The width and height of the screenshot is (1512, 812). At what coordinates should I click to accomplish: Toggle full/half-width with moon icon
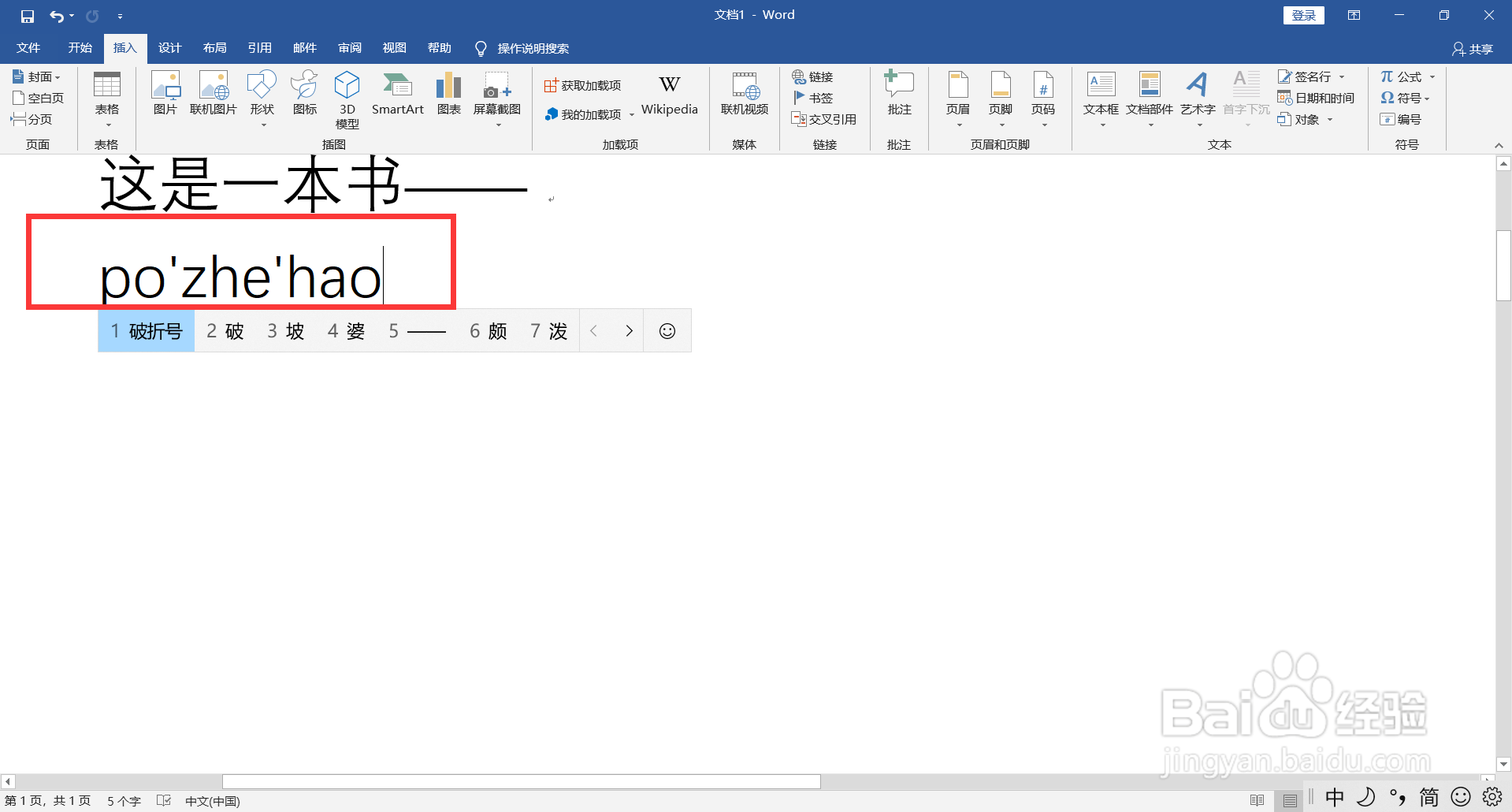point(1365,798)
